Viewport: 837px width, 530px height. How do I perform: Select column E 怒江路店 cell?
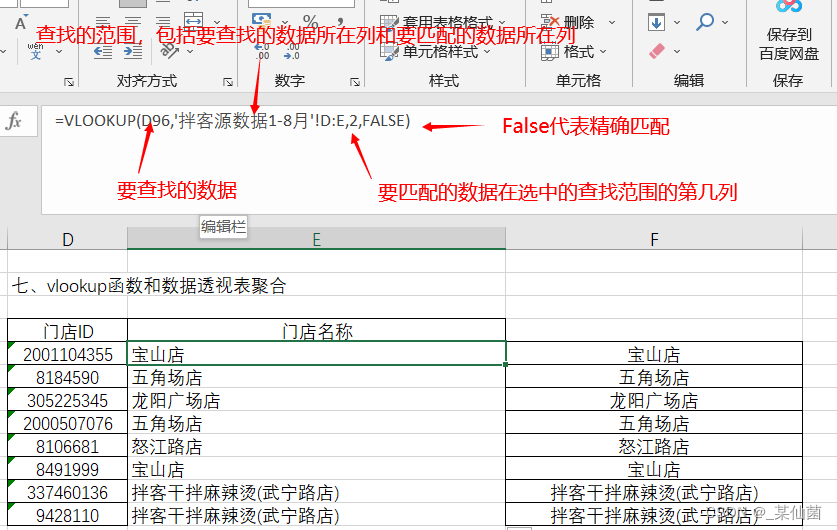click(316, 446)
